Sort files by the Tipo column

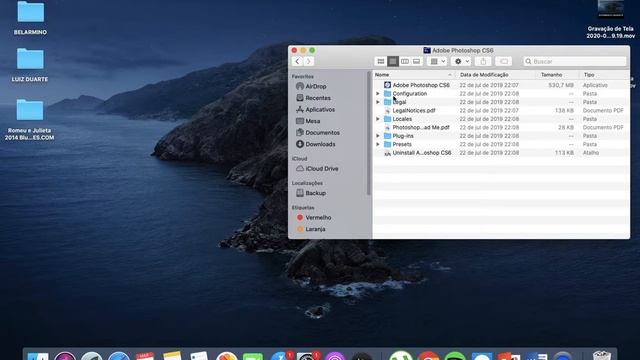pyautogui.click(x=604, y=75)
